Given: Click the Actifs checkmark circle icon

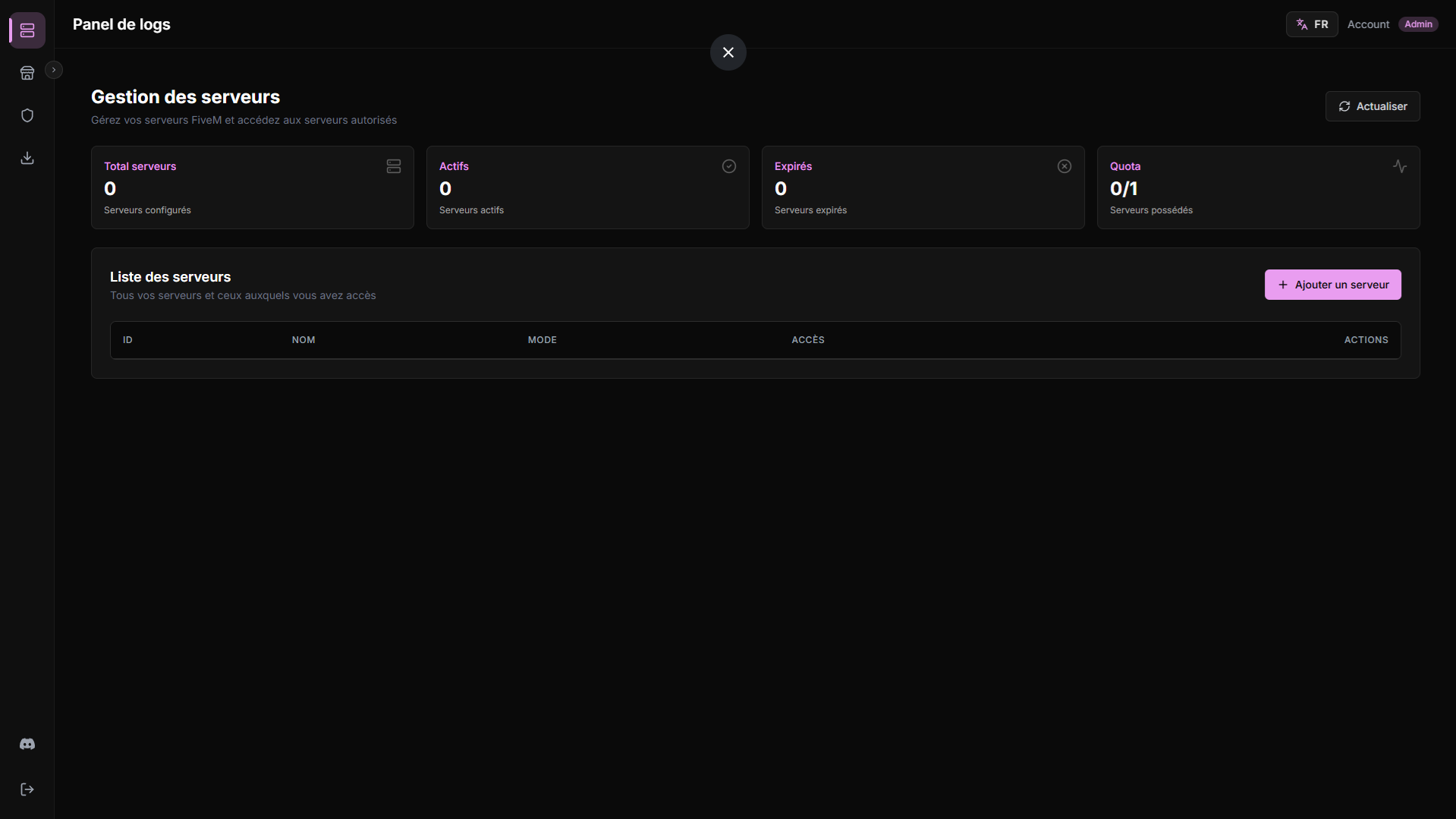Looking at the screenshot, I should [x=729, y=166].
